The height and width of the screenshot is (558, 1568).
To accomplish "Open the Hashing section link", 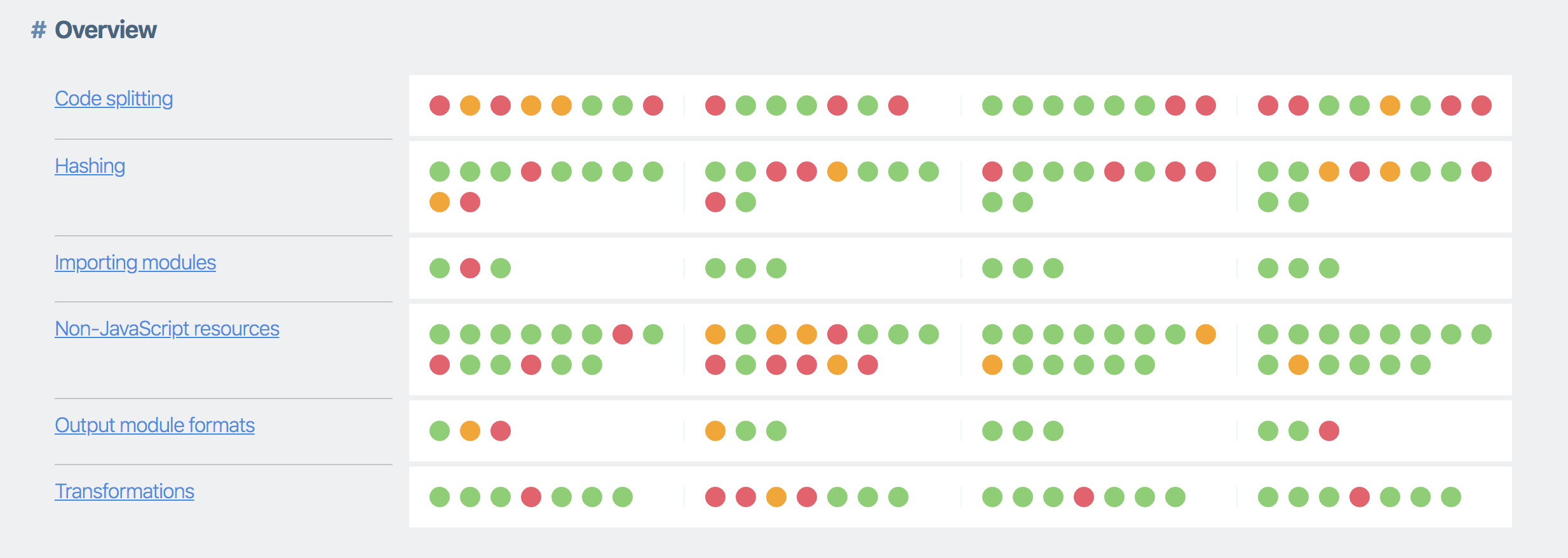I will point(89,167).
